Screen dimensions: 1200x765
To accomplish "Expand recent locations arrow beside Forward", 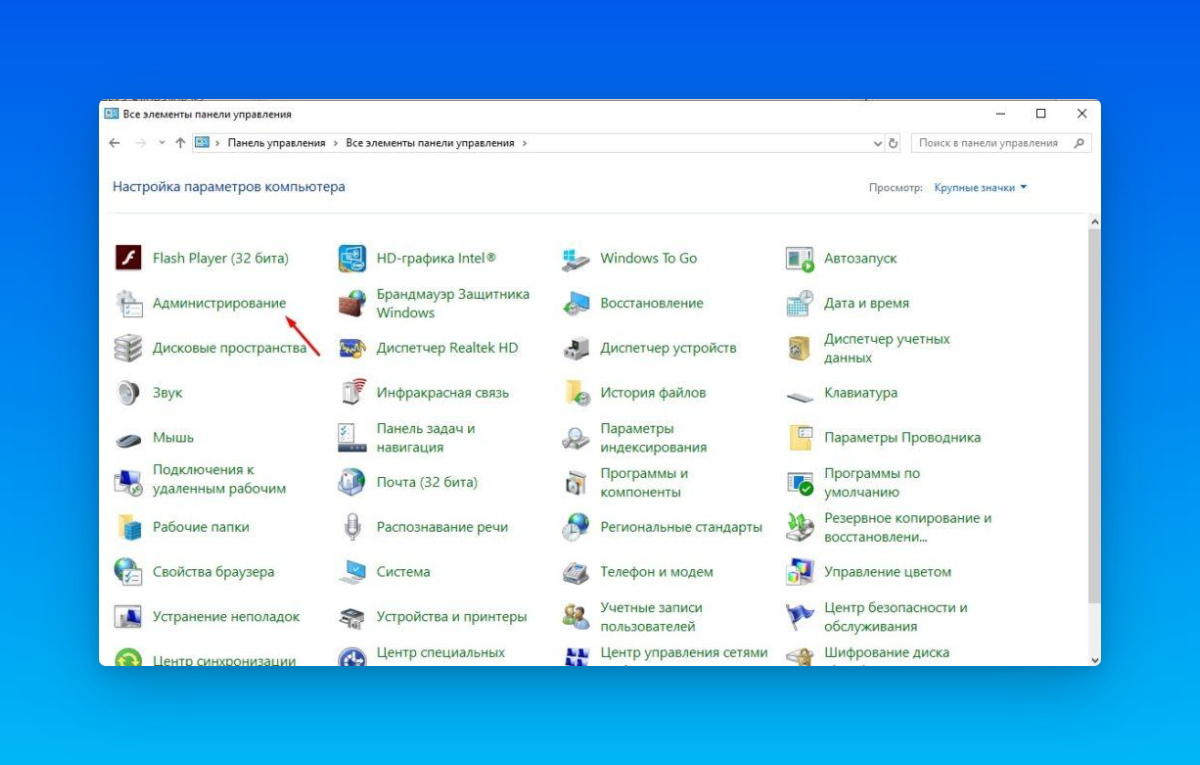I will (162, 143).
